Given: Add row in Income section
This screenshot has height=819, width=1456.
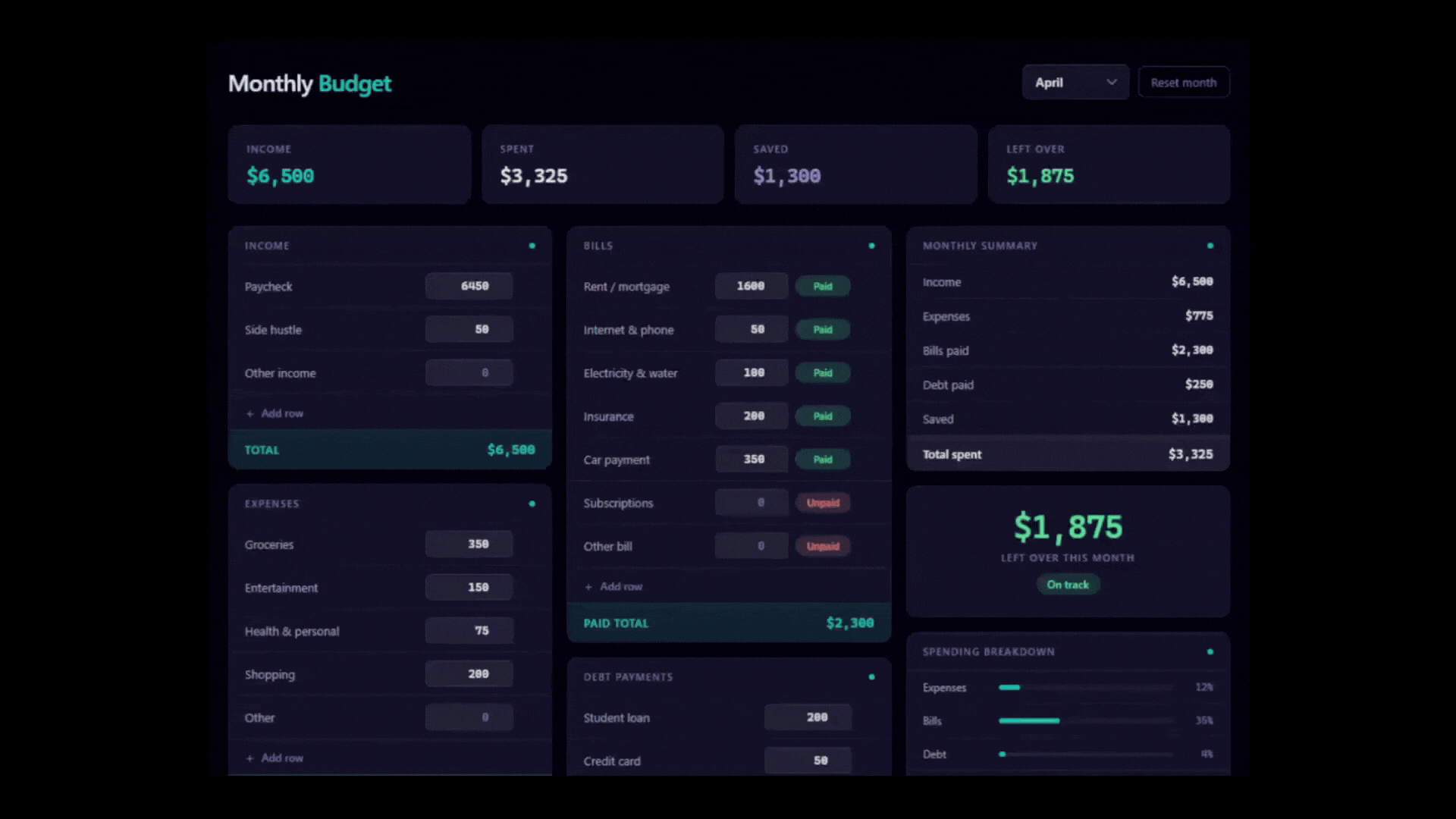Looking at the screenshot, I should [x=275, y=413].
